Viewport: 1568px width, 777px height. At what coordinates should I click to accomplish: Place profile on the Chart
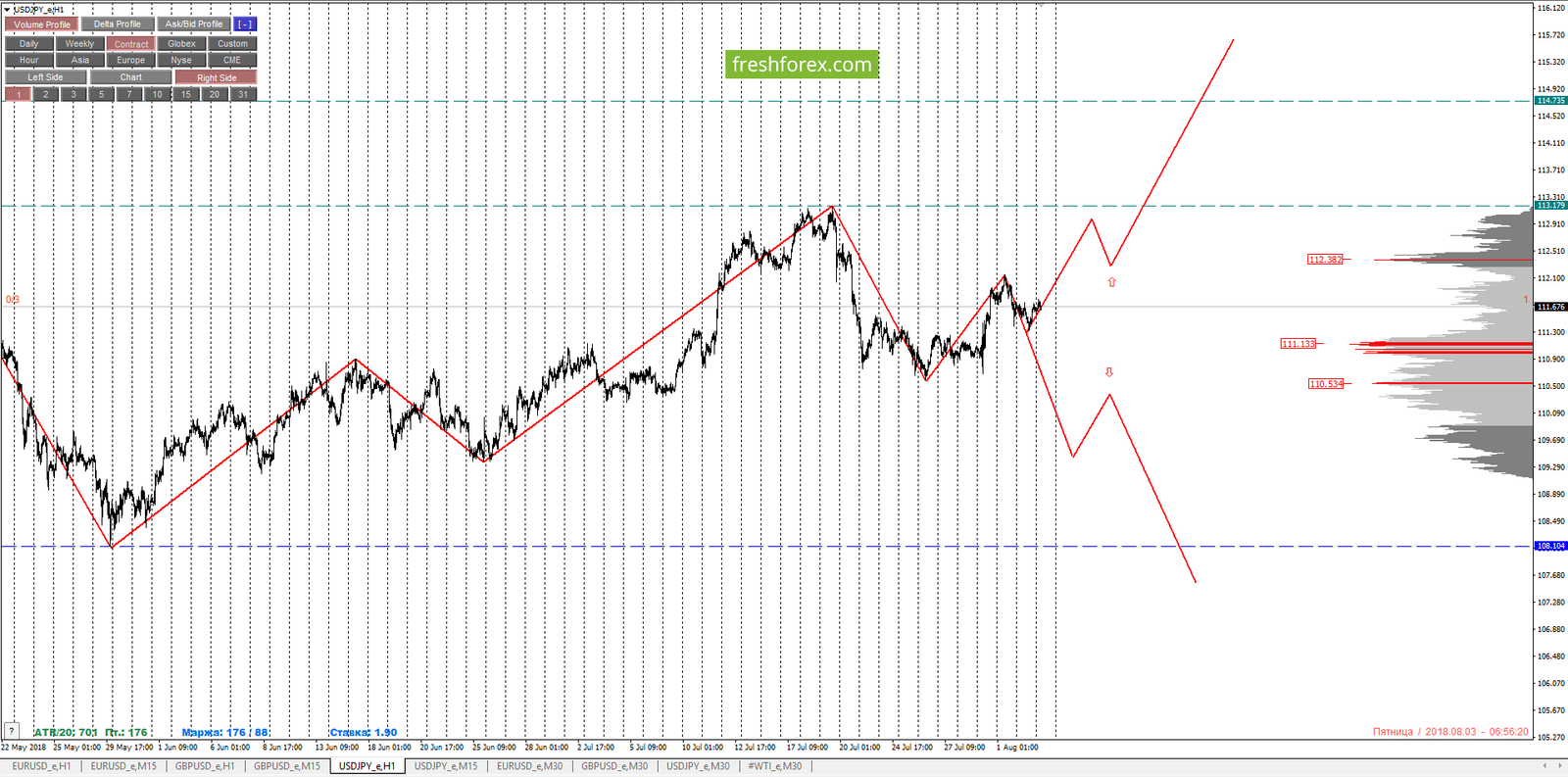(x=131, y=77)
